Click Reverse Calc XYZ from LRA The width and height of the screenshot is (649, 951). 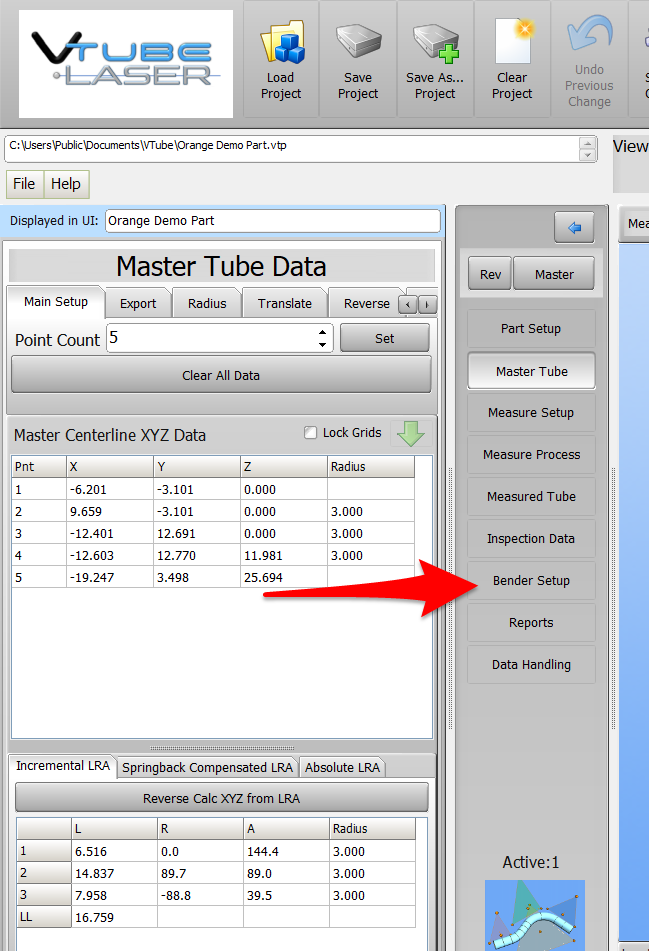[221, 798]
